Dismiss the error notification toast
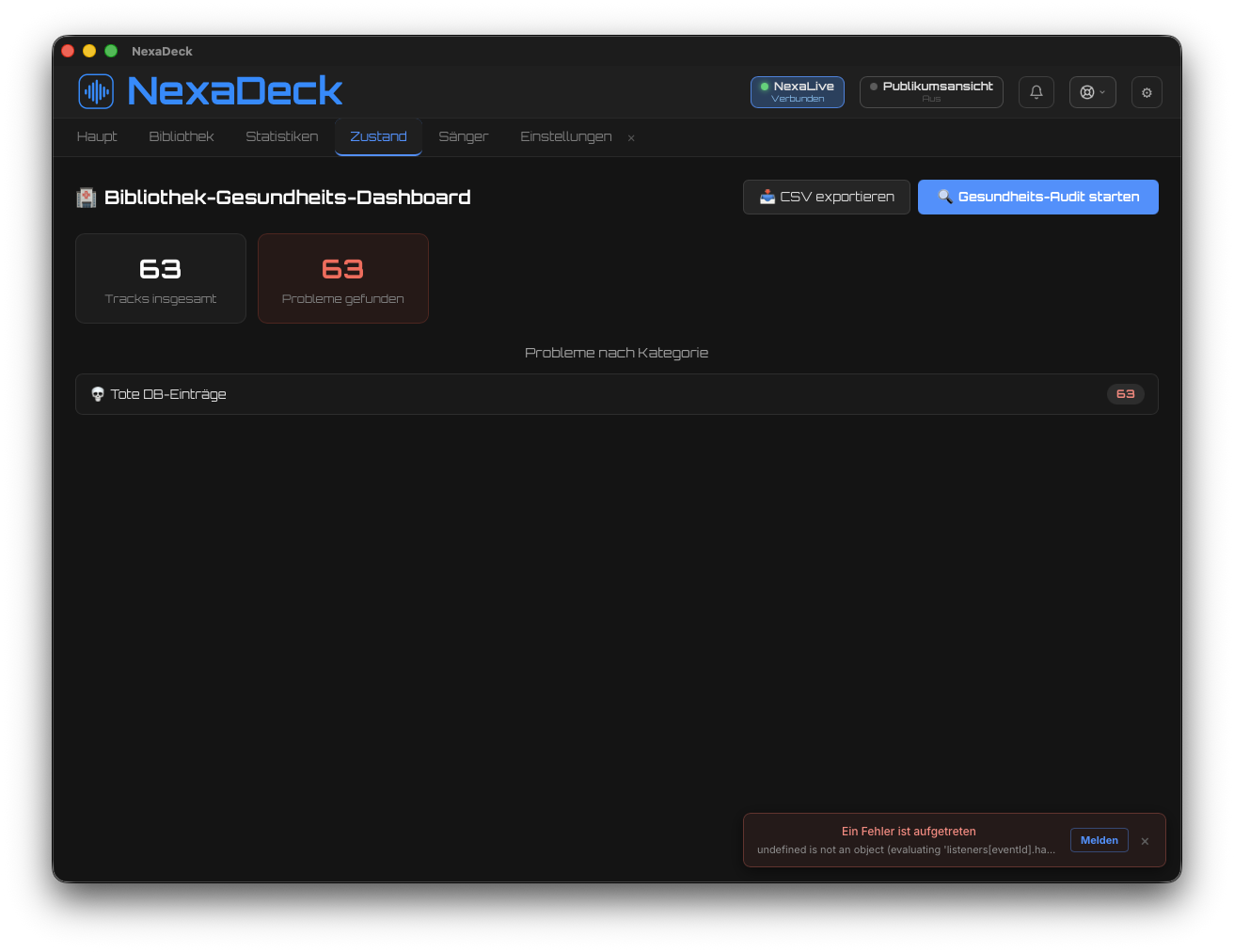The height and width of the screenshot is (952, 1234). [x=1145, y=841]
